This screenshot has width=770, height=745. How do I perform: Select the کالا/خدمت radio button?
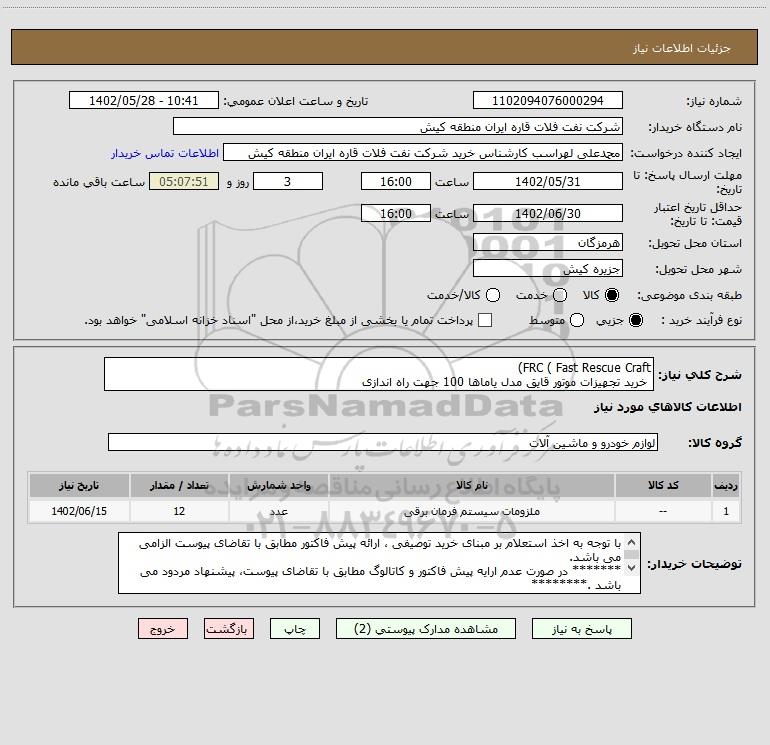493,295
